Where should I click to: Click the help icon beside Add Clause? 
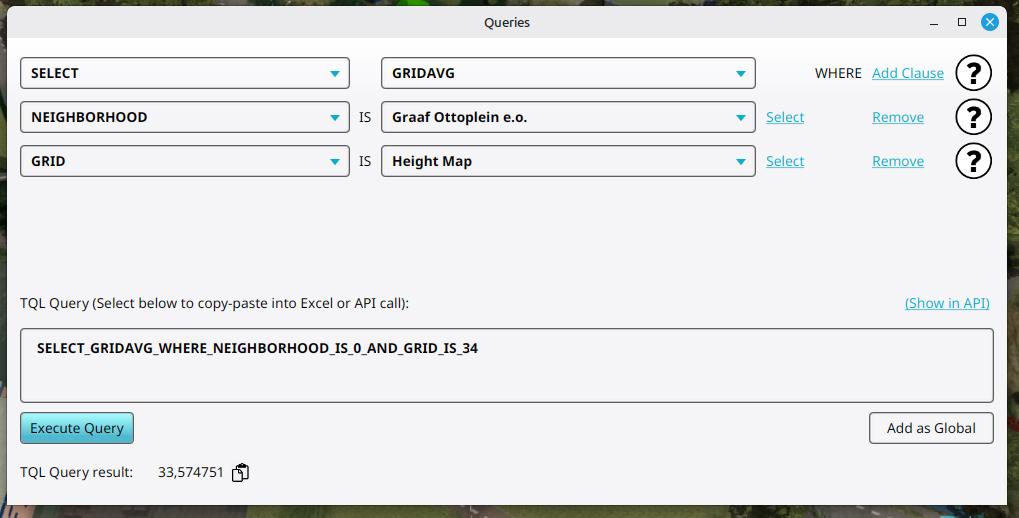pyautogui.click(x=973, y=73)
